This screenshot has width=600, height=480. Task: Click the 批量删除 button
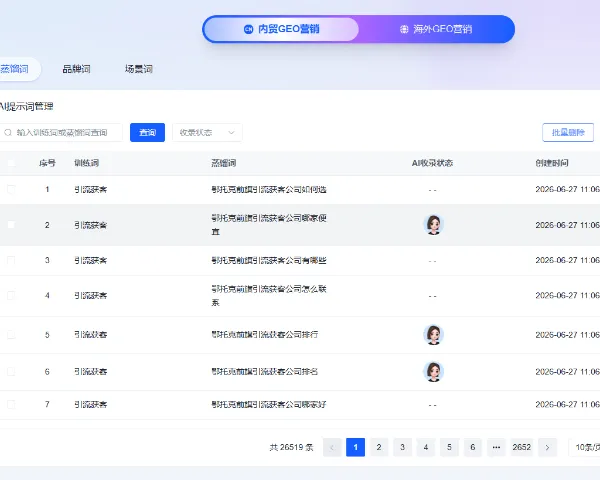click(x=568, y=132)
